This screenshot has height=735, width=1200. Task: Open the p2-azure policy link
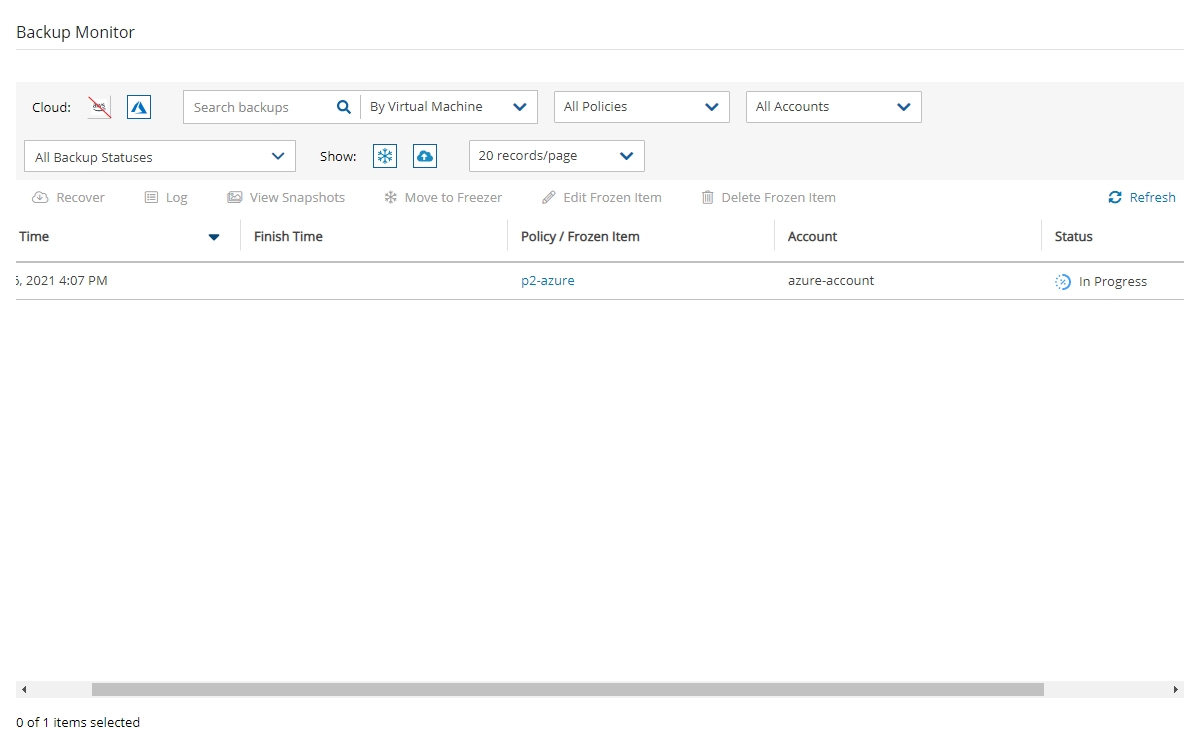[548, 281]
